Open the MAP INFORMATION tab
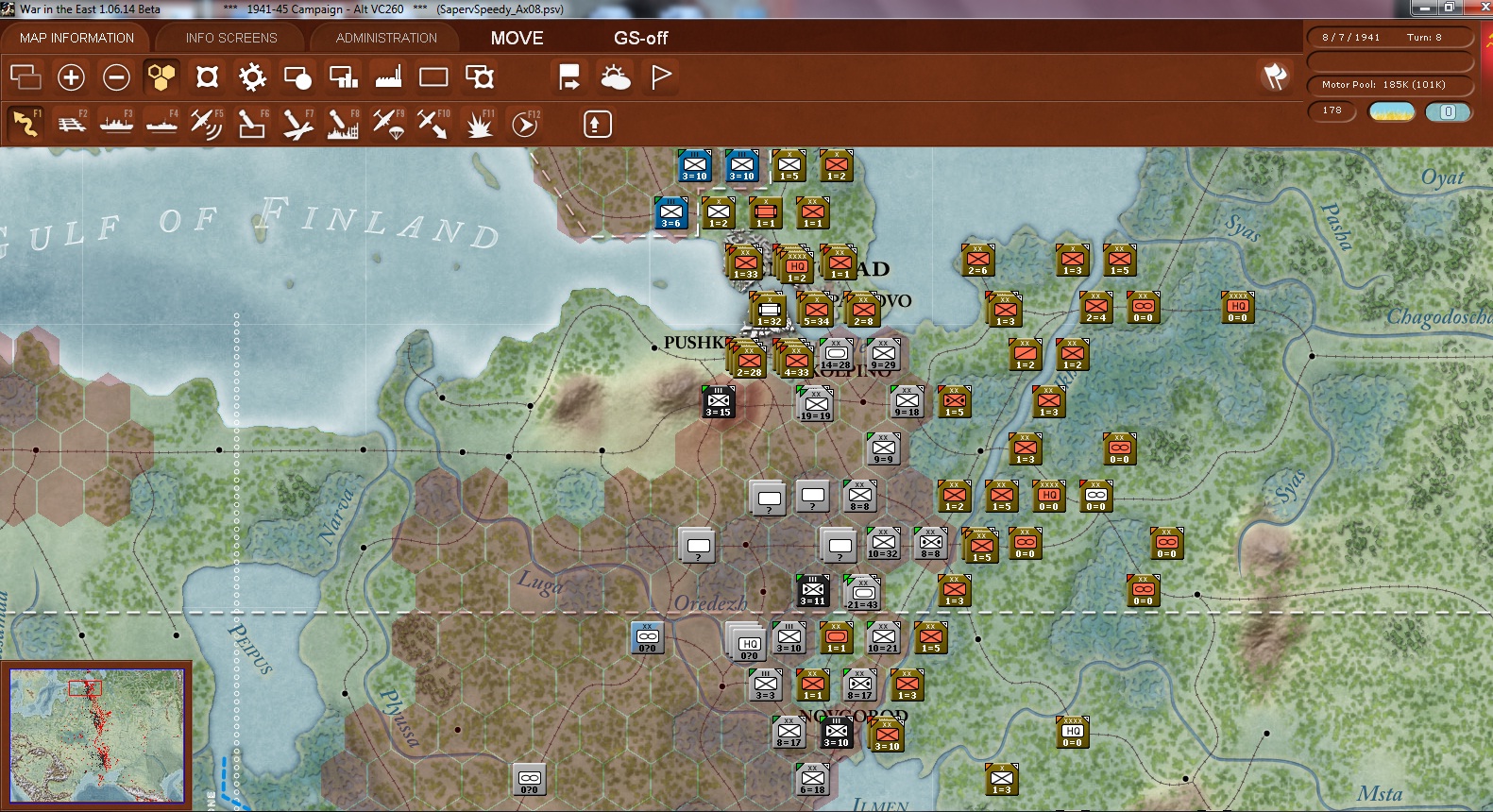This screenshot has height=812, width=1493. point(77,38)
